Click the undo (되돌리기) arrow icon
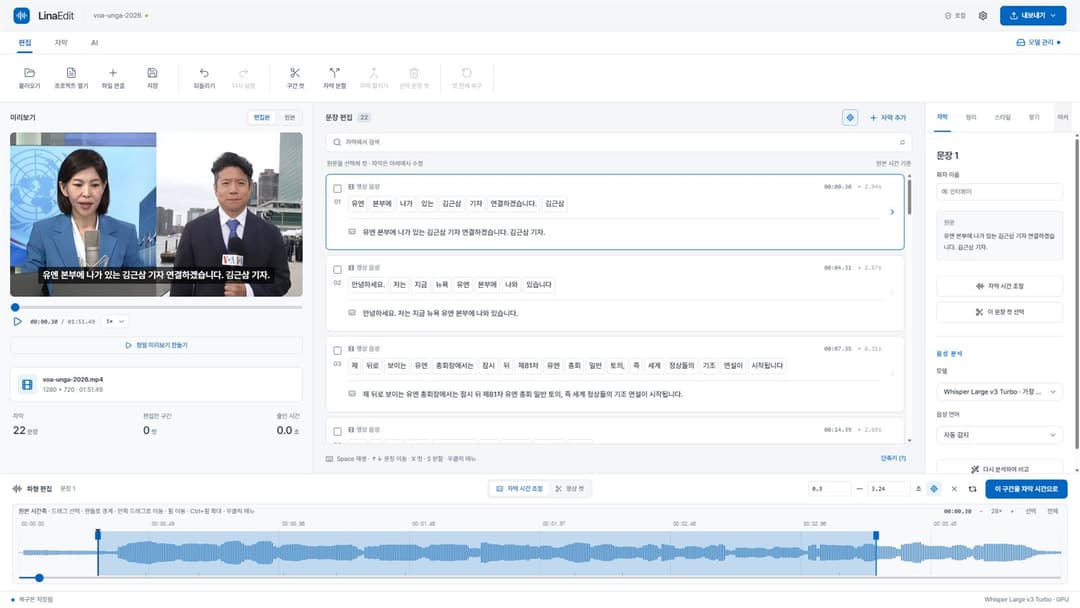Image resolution: width=1080 pixels, height=608 pixels. (x=204, y=73)
